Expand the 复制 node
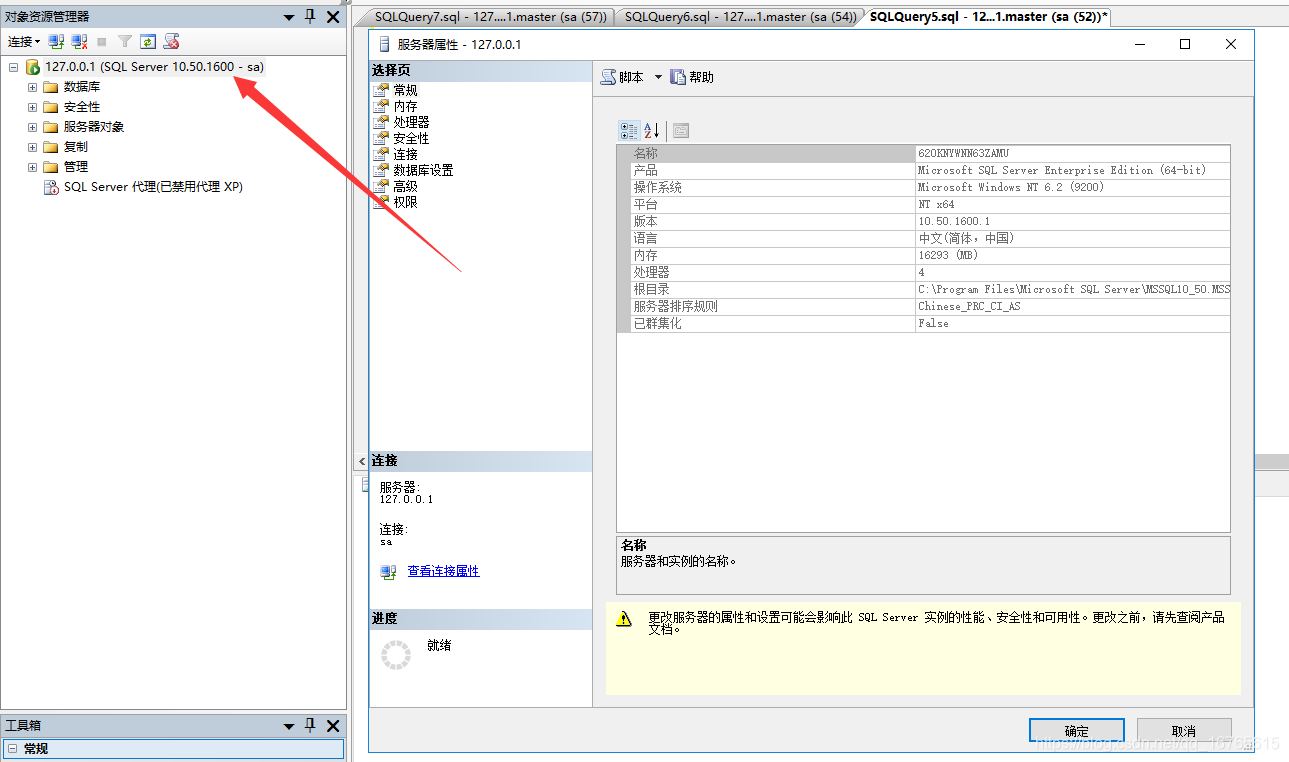Screen dimensions: 1289x762 32,147
